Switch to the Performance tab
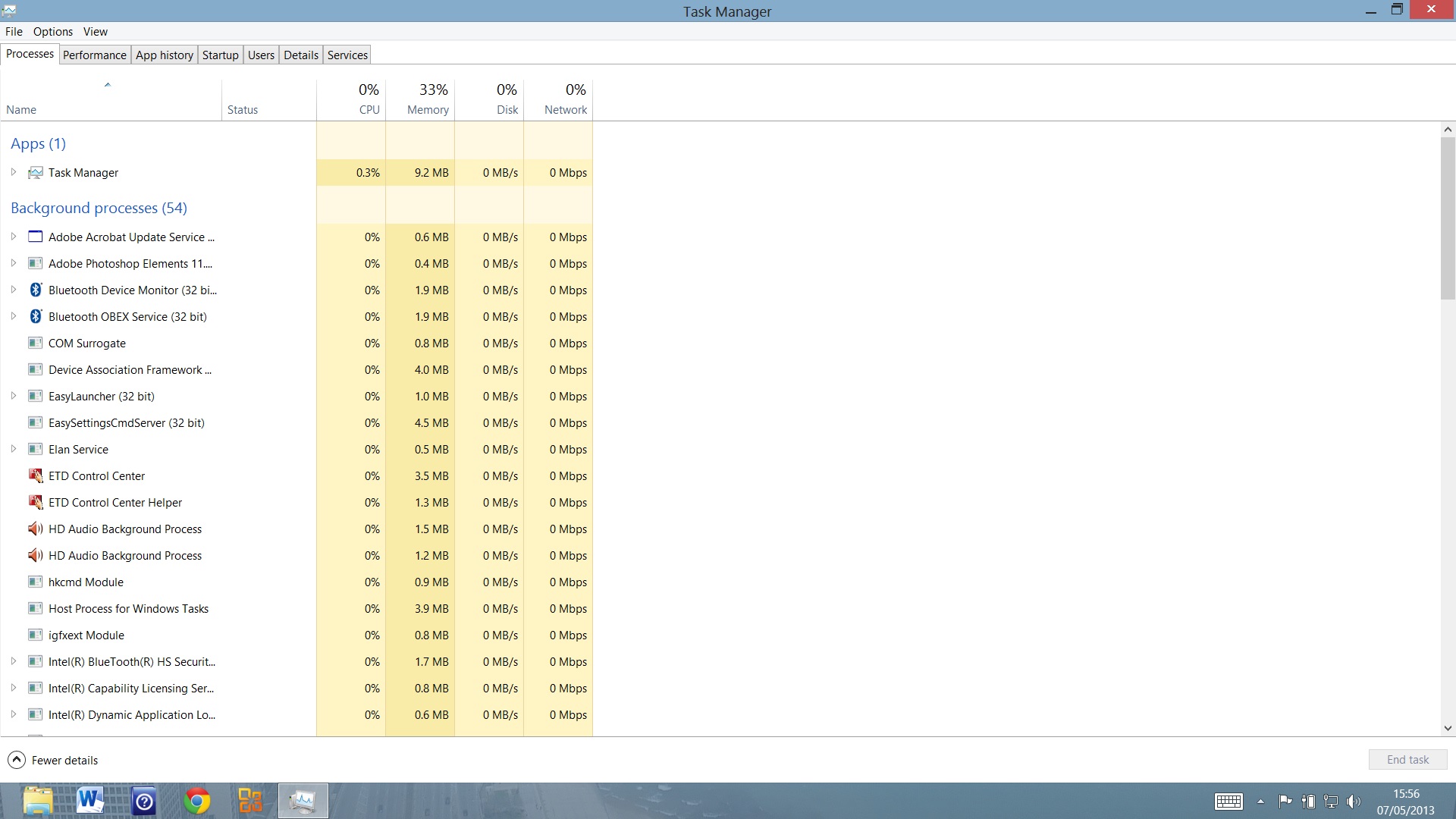Viewport: 1456px width, 819px height. (95, 55)
